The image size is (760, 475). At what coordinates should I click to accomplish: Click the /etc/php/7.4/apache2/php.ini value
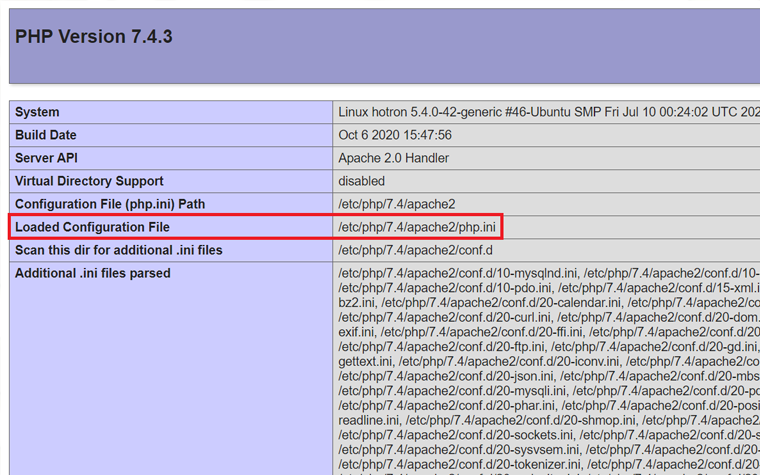click(x=417, y=227)
